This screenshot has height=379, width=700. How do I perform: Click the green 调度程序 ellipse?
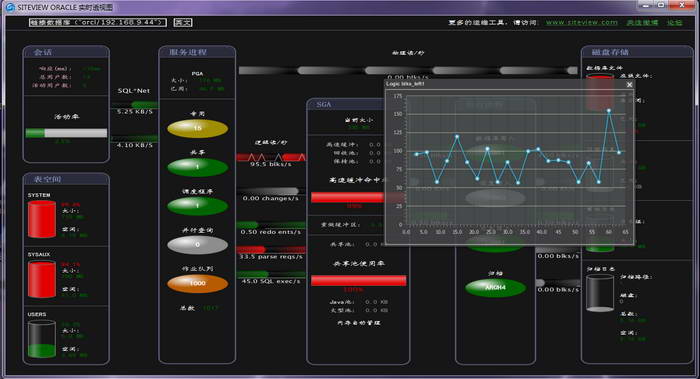tap(197, 205)
